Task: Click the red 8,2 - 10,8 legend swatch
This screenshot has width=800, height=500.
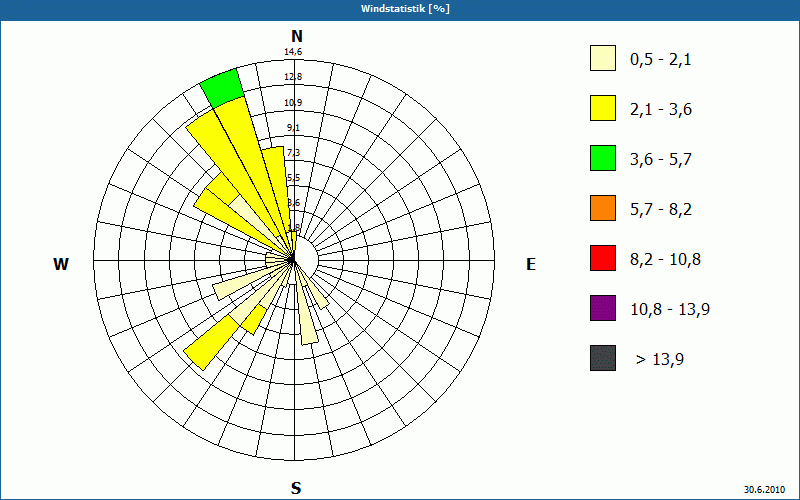Action: [x=603, y=258]
